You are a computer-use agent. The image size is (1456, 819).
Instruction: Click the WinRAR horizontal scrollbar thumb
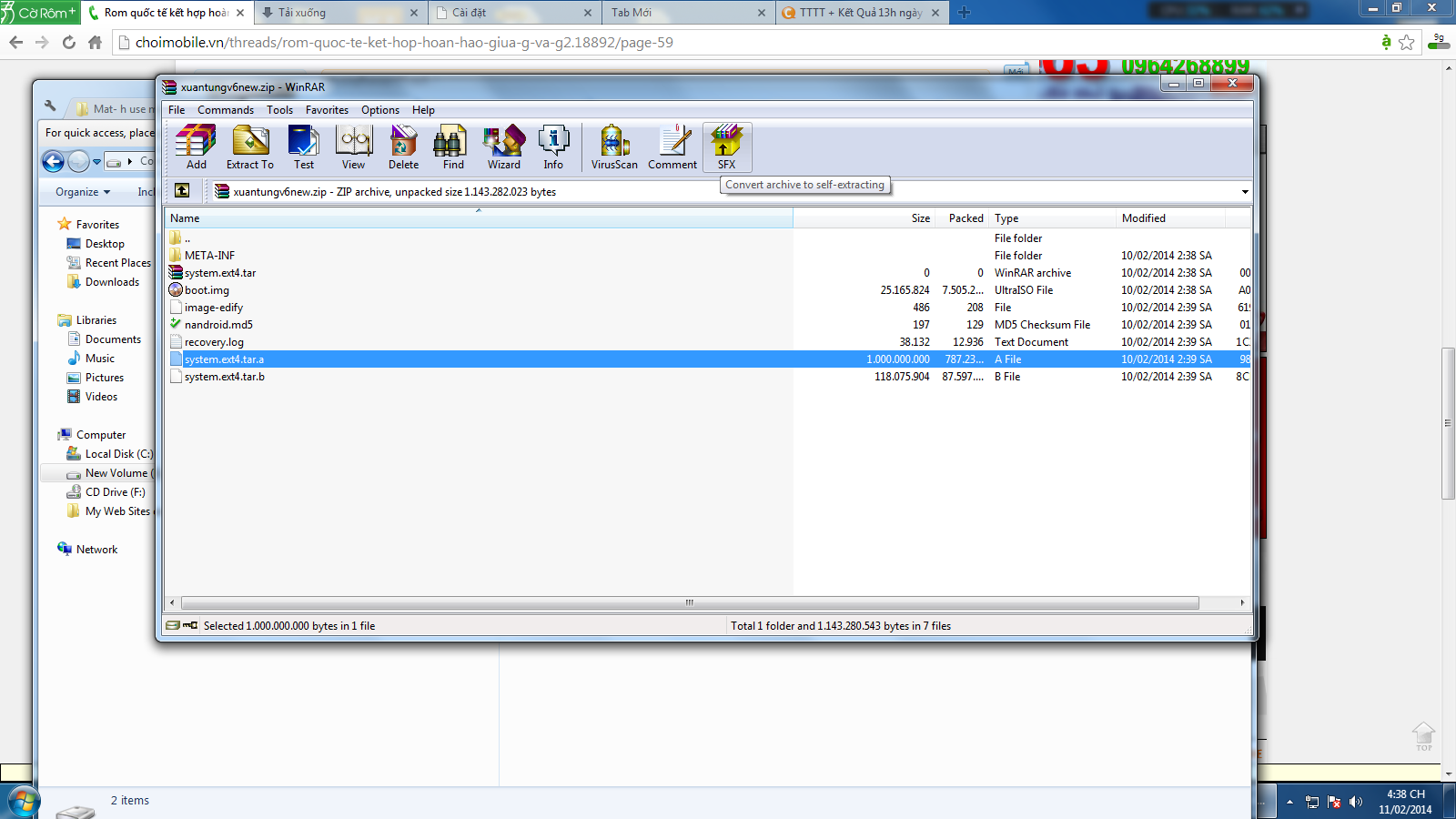690,602
